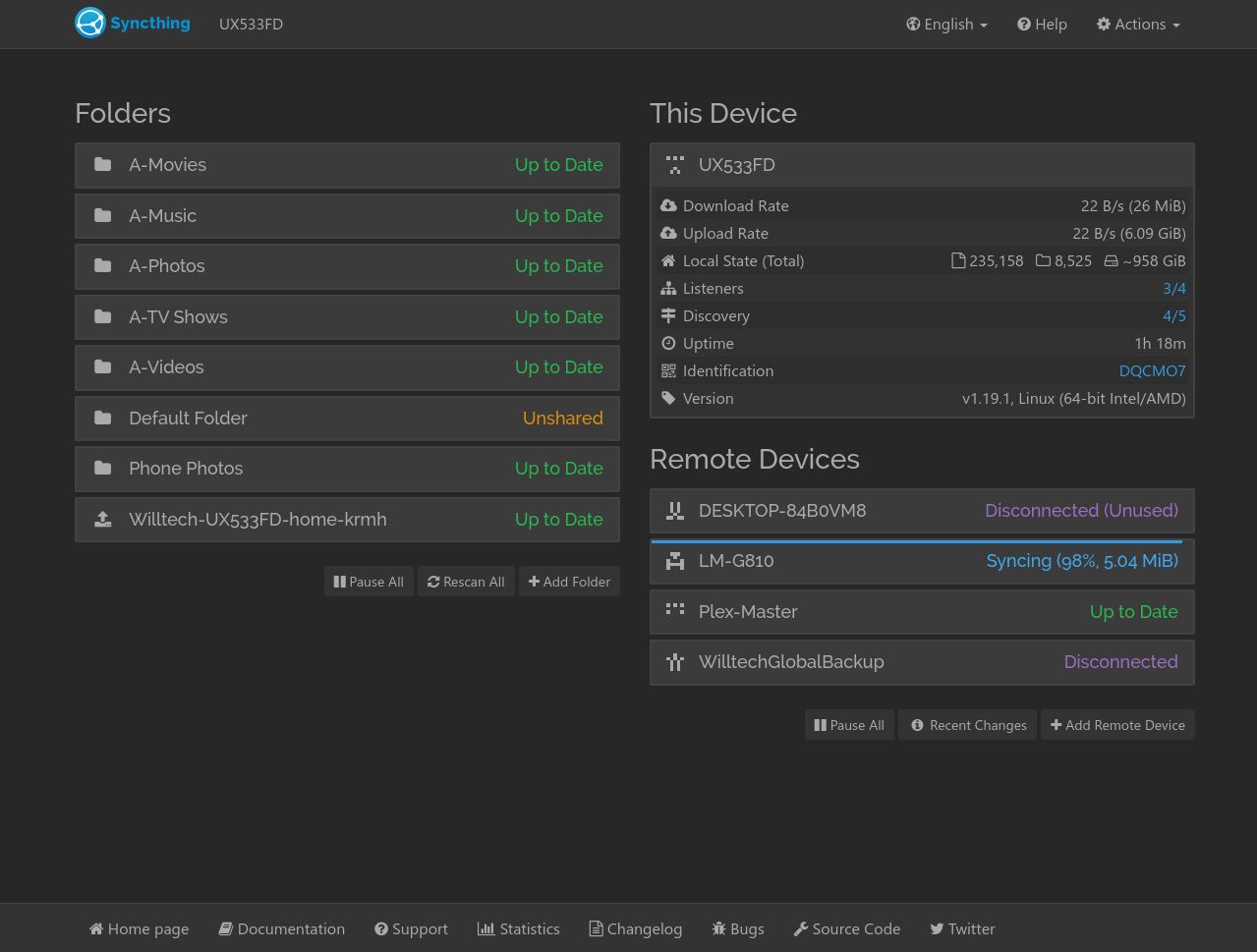Expand the Plex-Master device entry
Viewport: 1257px width, 952px height.
click(x=922, y=611)
